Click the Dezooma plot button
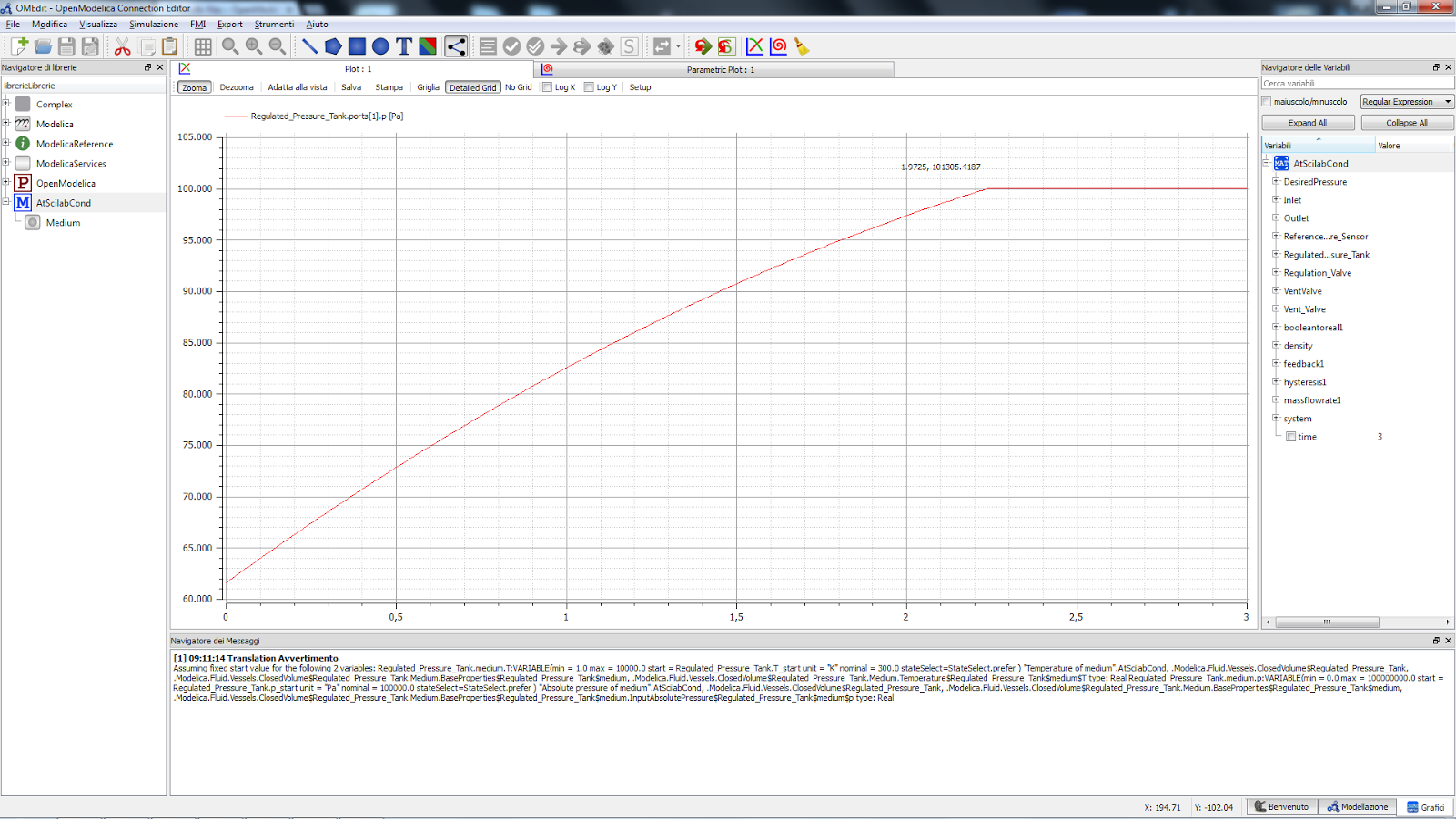 point(237,87)
